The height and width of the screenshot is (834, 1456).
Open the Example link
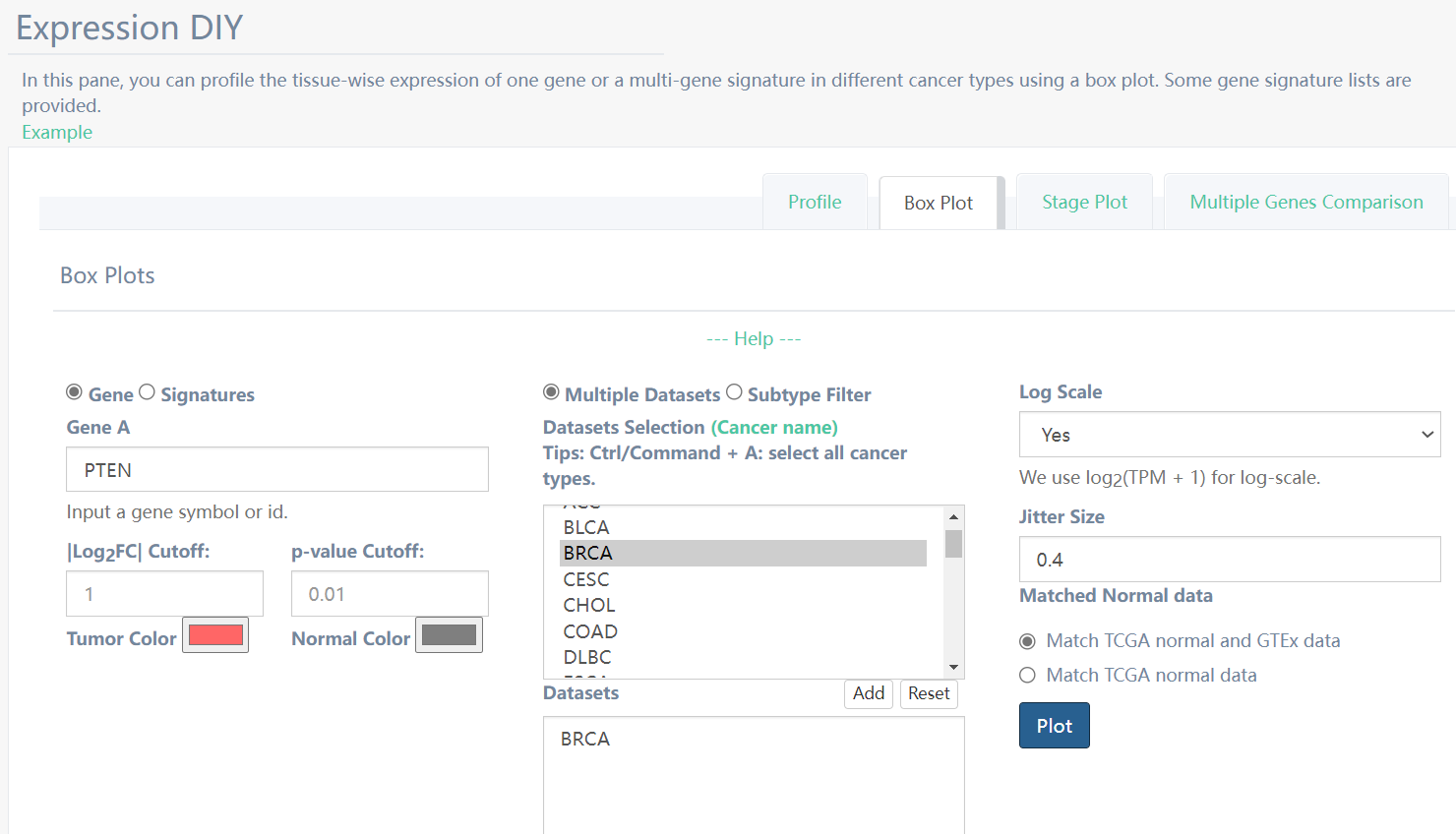57,132
